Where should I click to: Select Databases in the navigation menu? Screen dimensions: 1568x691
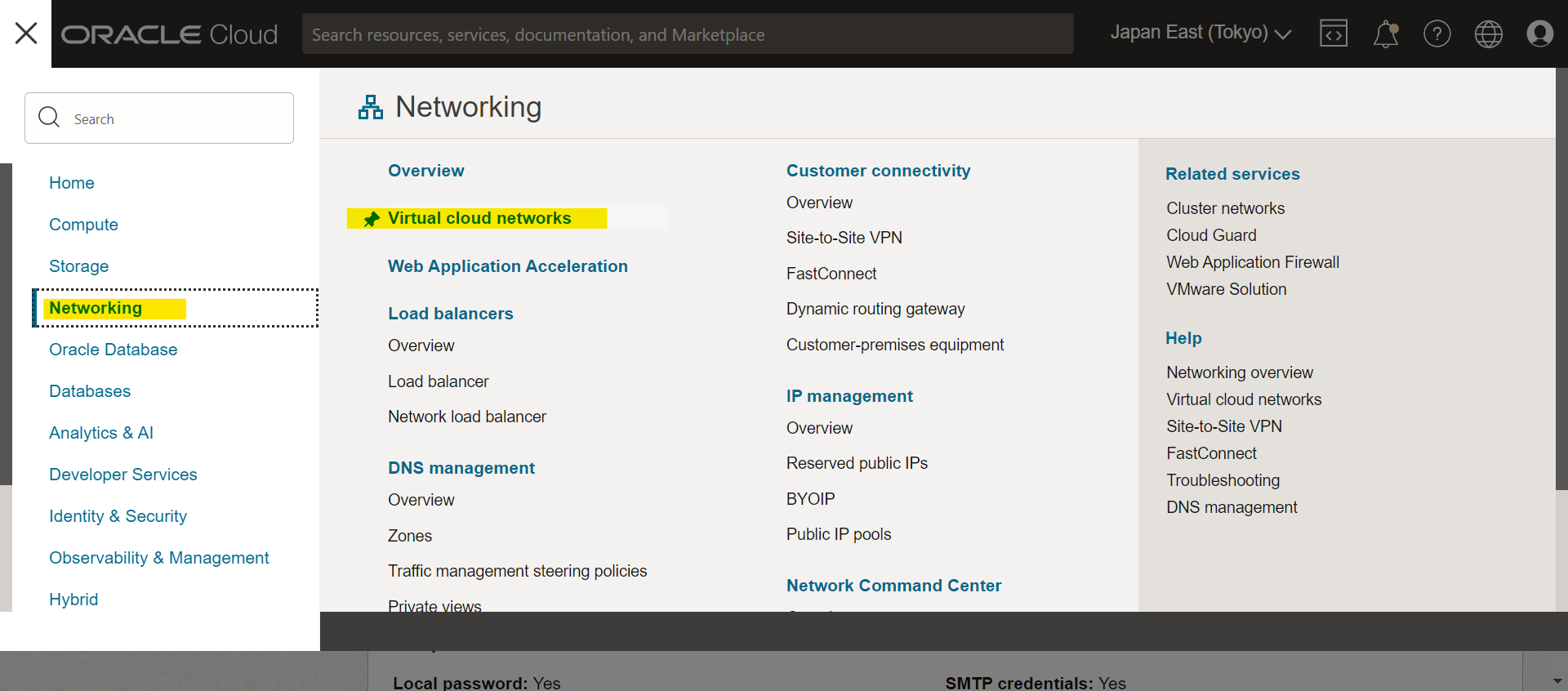90,391
